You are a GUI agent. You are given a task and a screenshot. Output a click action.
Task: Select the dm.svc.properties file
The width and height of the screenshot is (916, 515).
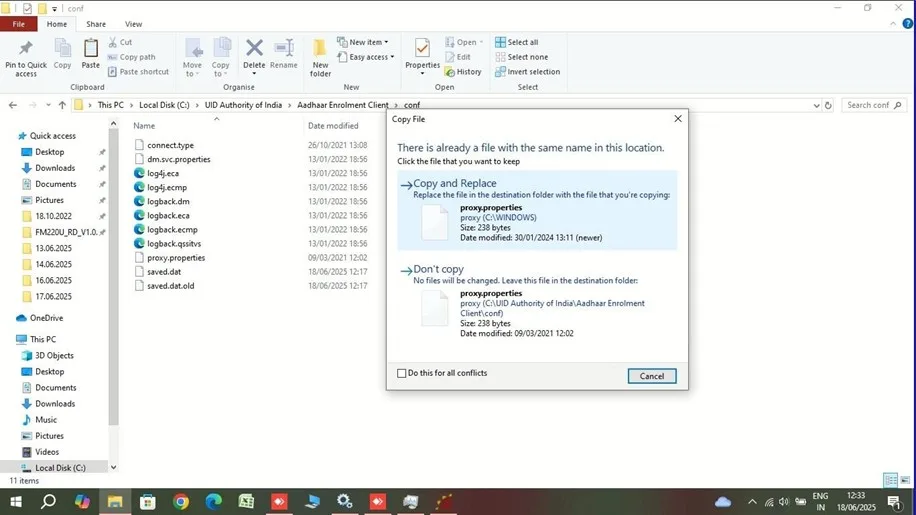178,159
